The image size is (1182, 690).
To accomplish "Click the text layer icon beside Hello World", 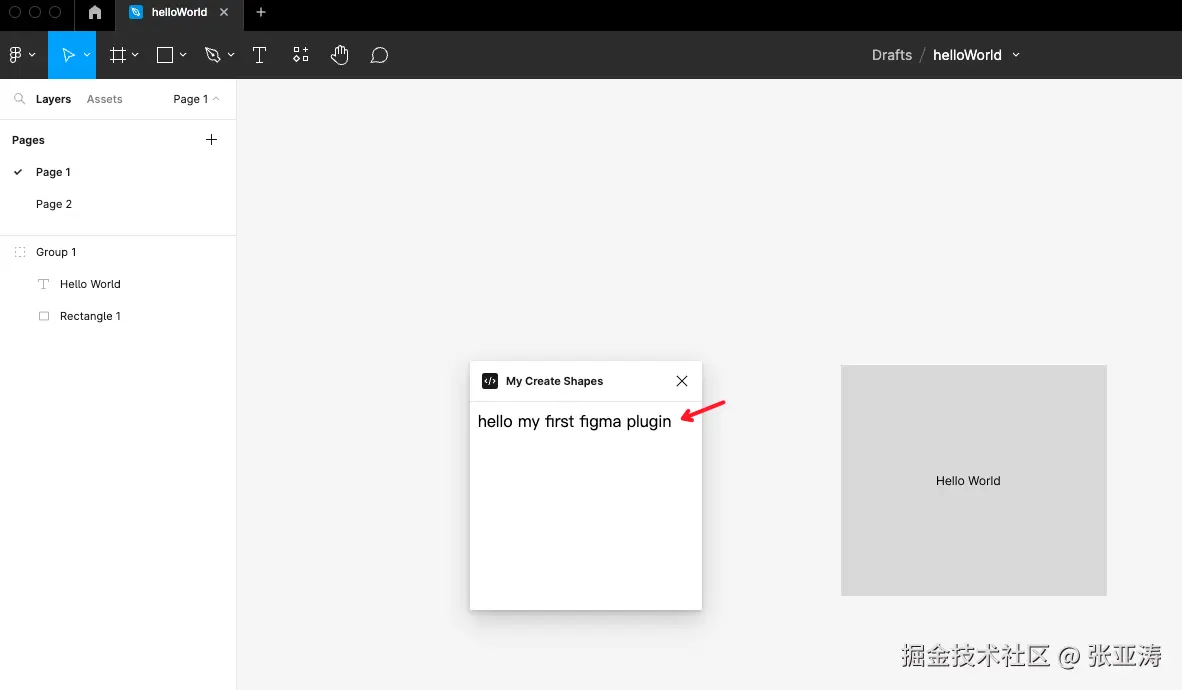I will coord(44,284).
